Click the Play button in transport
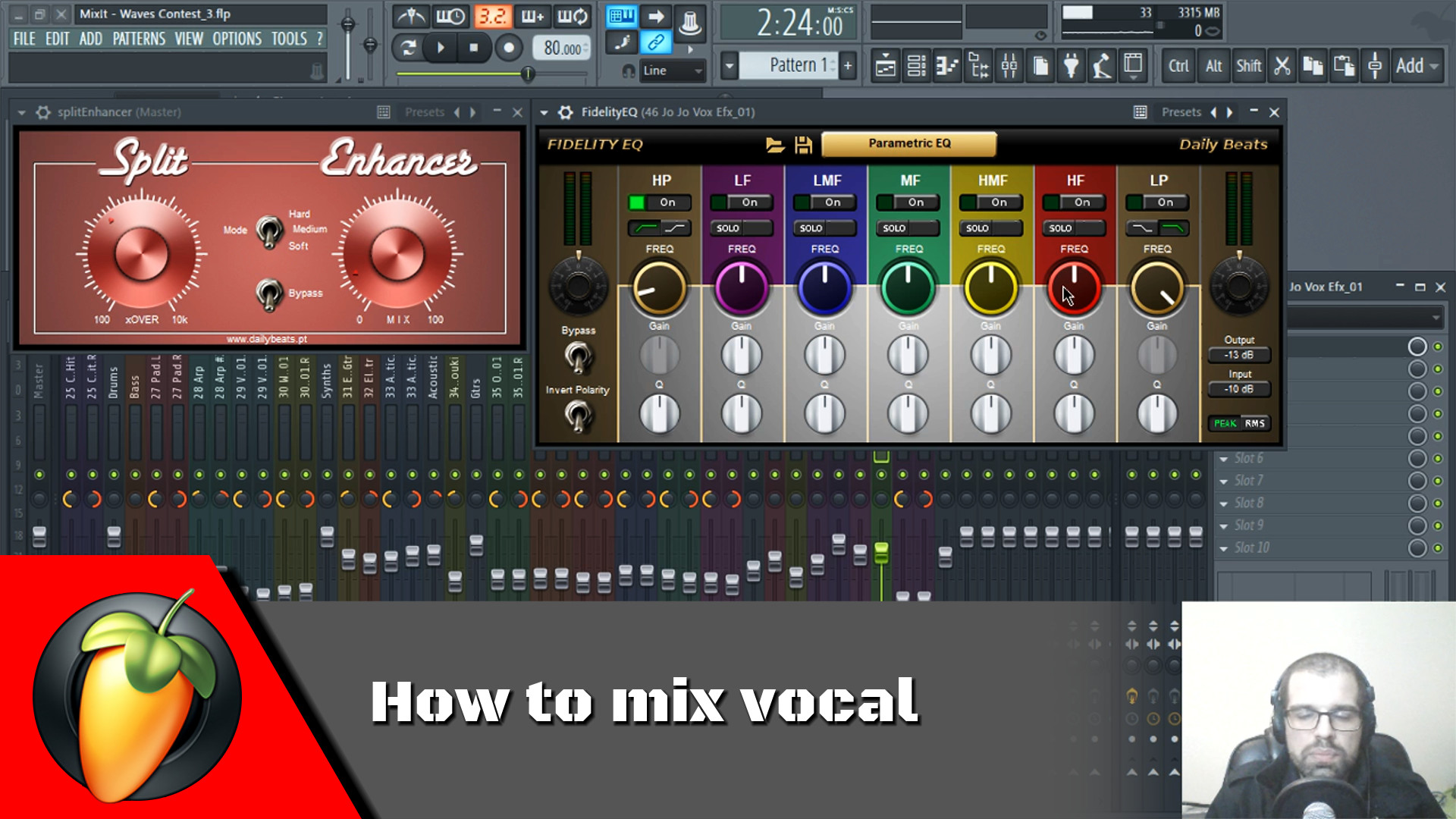Screen dimensions: 1456x819 tap(441, 48)
